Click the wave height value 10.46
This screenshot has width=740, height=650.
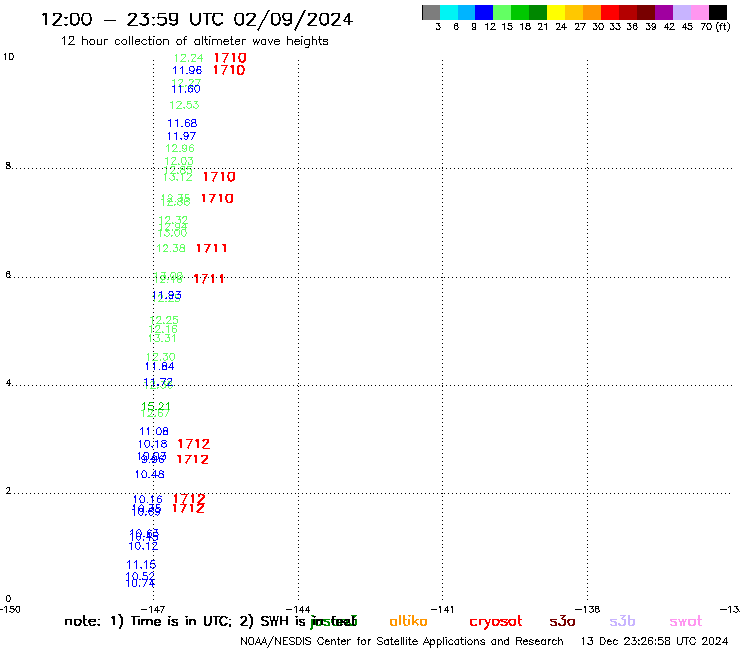tap(150, 474)
